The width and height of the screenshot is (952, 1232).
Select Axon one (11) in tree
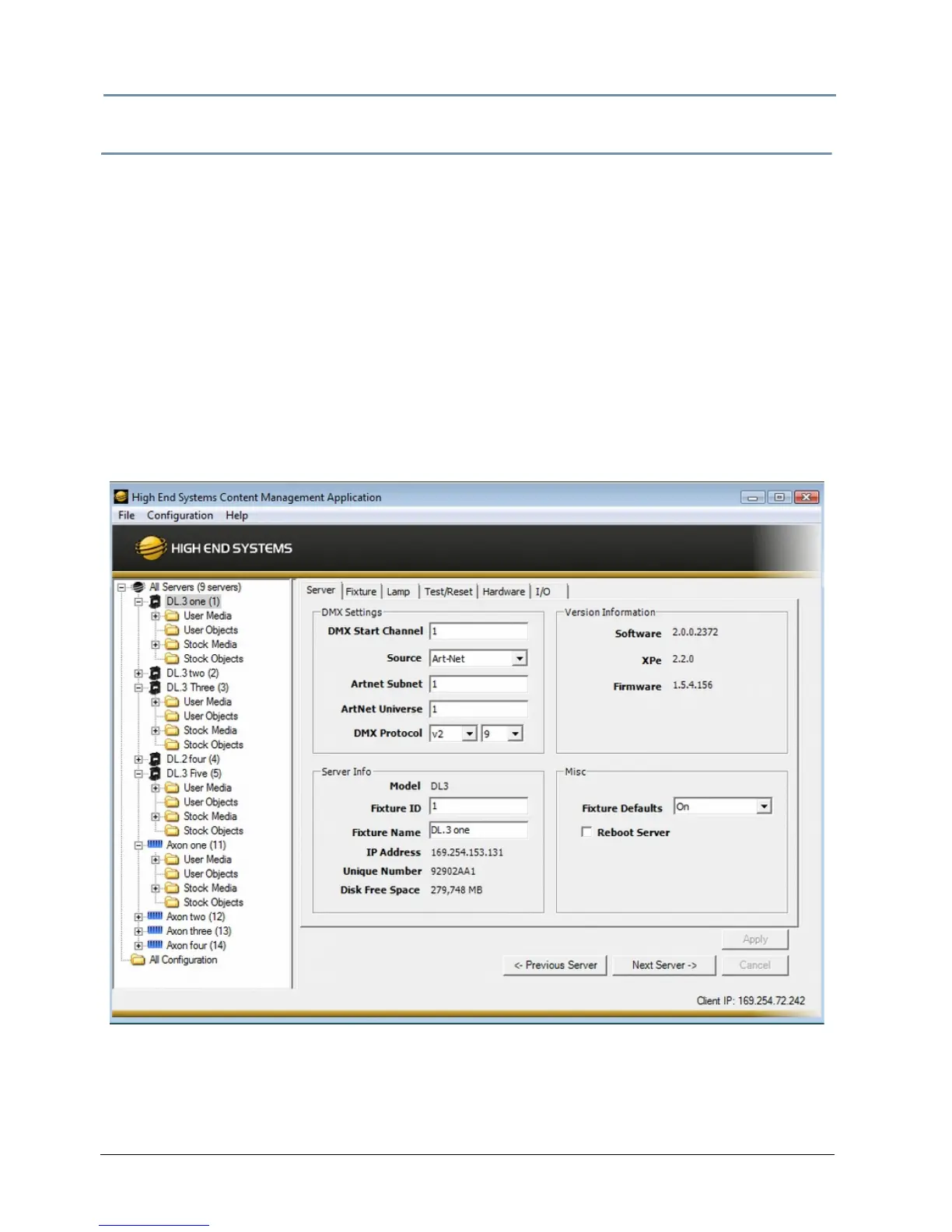coord(196,845)
